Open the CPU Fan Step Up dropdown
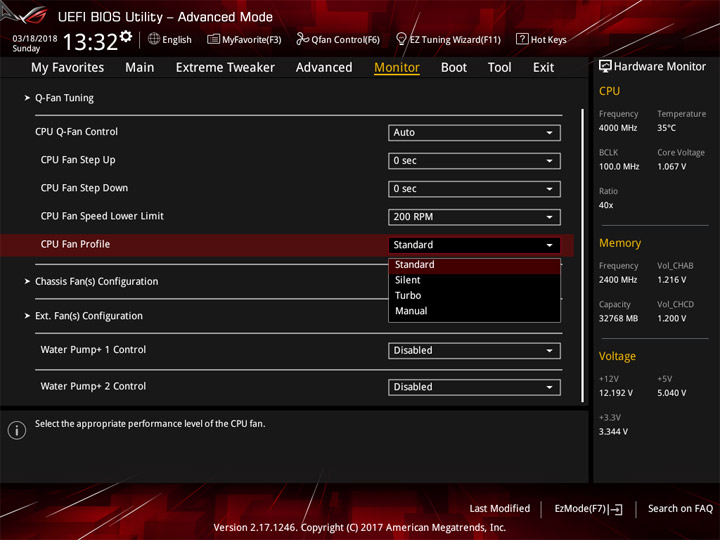 [x=474, y=161]
